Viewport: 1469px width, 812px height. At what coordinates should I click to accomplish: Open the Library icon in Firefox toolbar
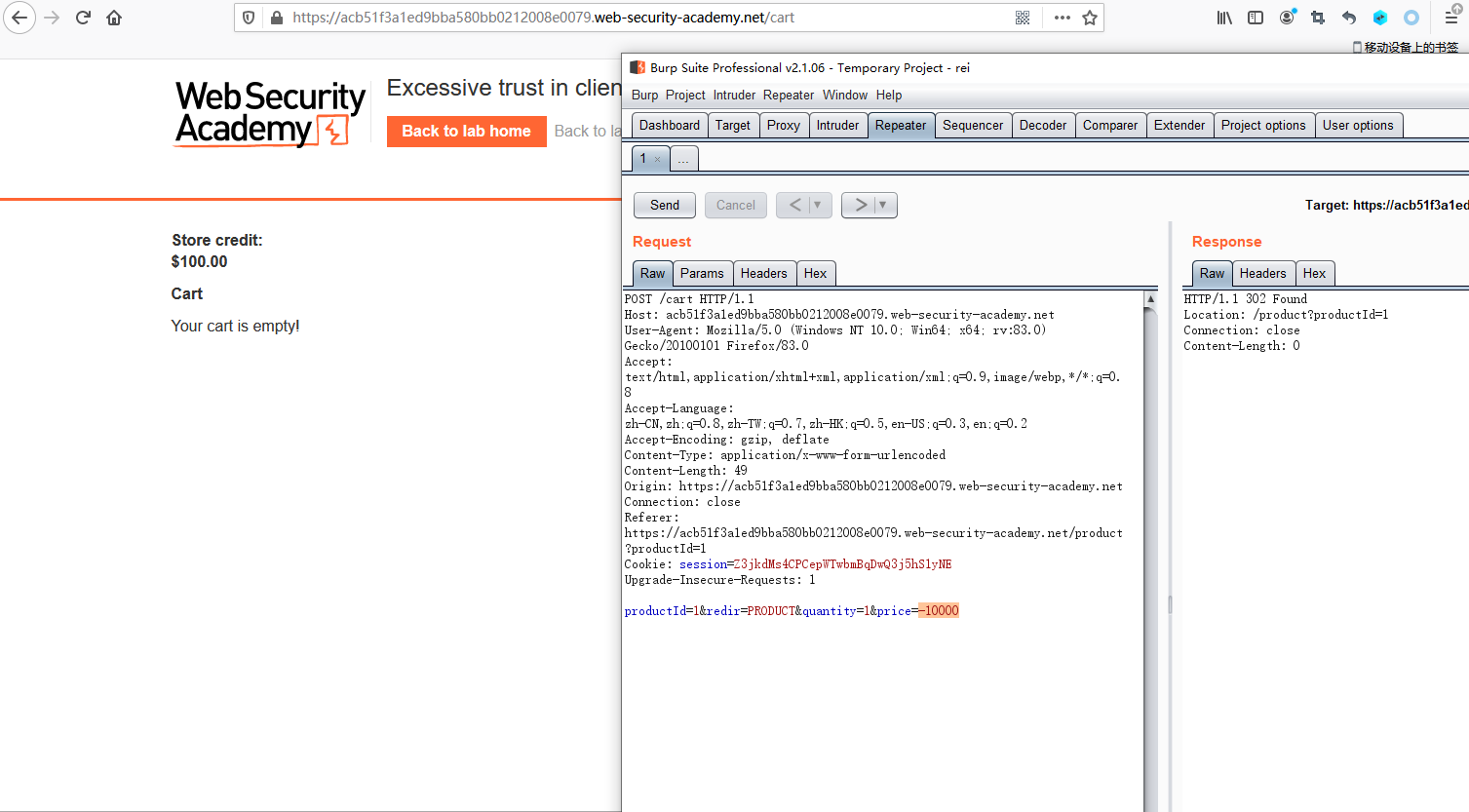coord(1224,18)
